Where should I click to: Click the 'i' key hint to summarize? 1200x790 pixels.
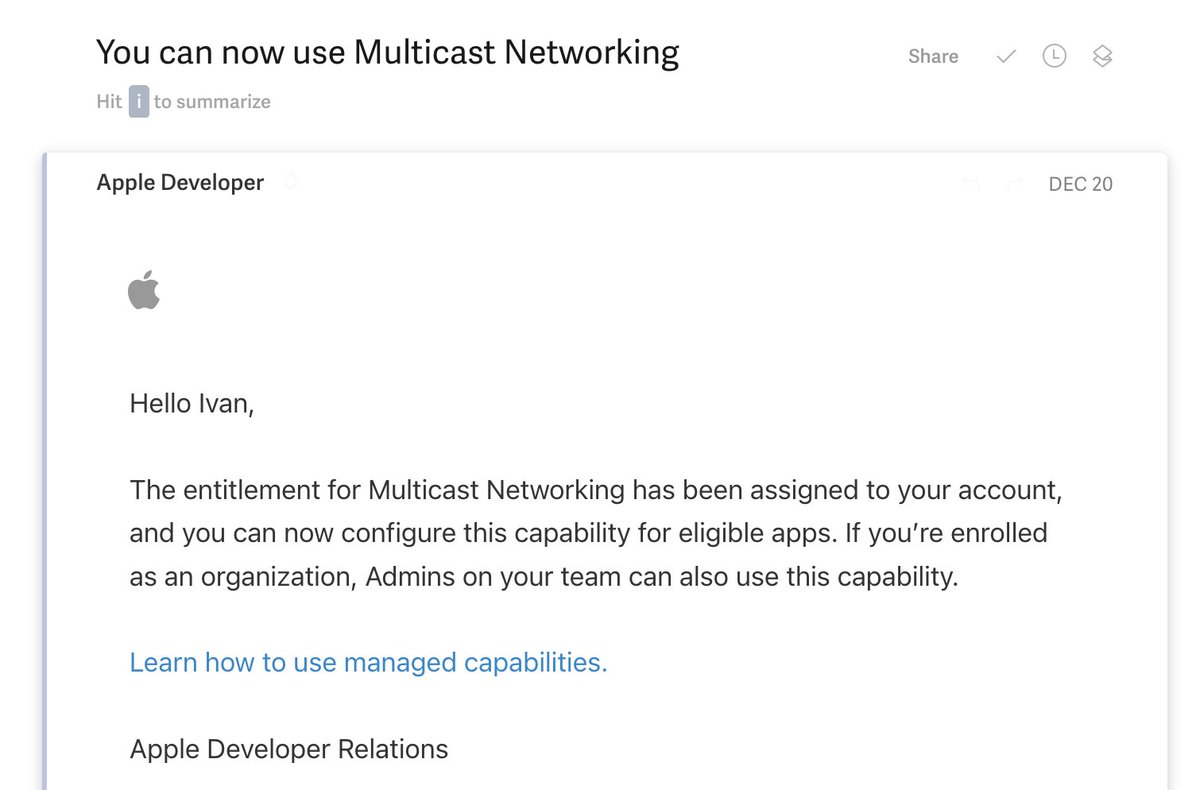coord(139,102)
